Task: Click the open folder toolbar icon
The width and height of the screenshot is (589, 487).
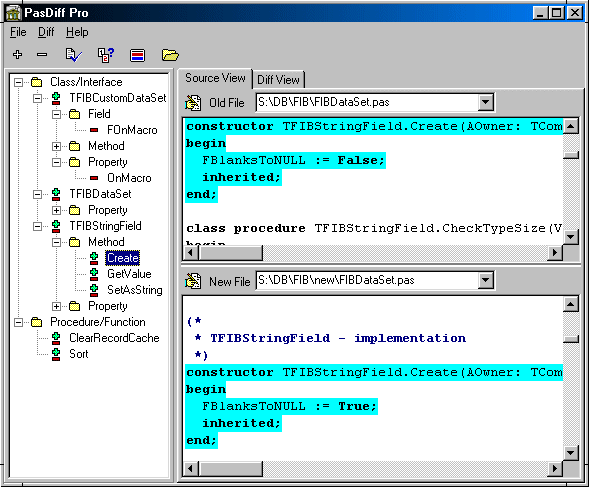Action: tap(170, 55)
